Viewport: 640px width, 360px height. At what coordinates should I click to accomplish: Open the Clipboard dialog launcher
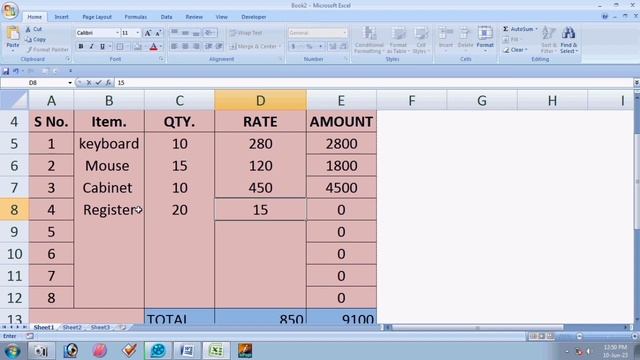(x=68, y=59)
